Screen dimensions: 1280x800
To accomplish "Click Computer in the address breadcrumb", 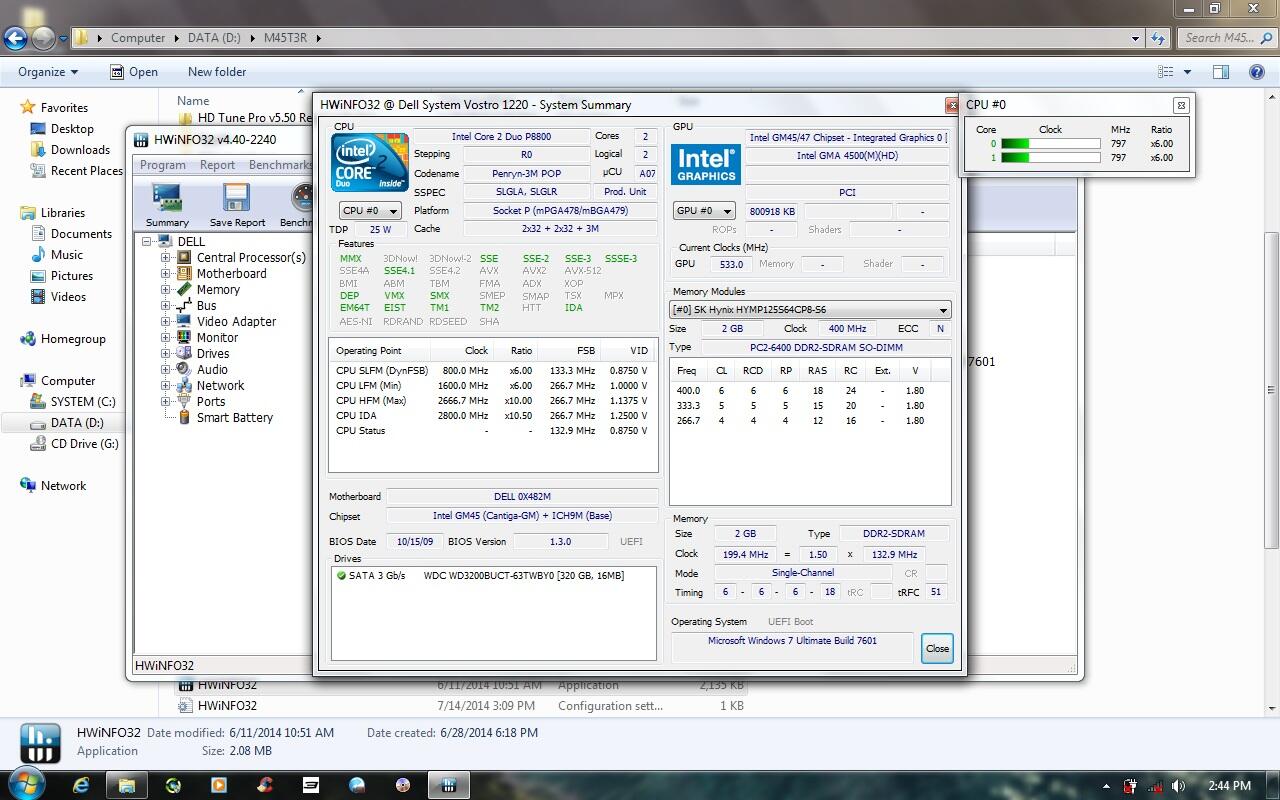I will pyautogui.click(x=138, y=38).
